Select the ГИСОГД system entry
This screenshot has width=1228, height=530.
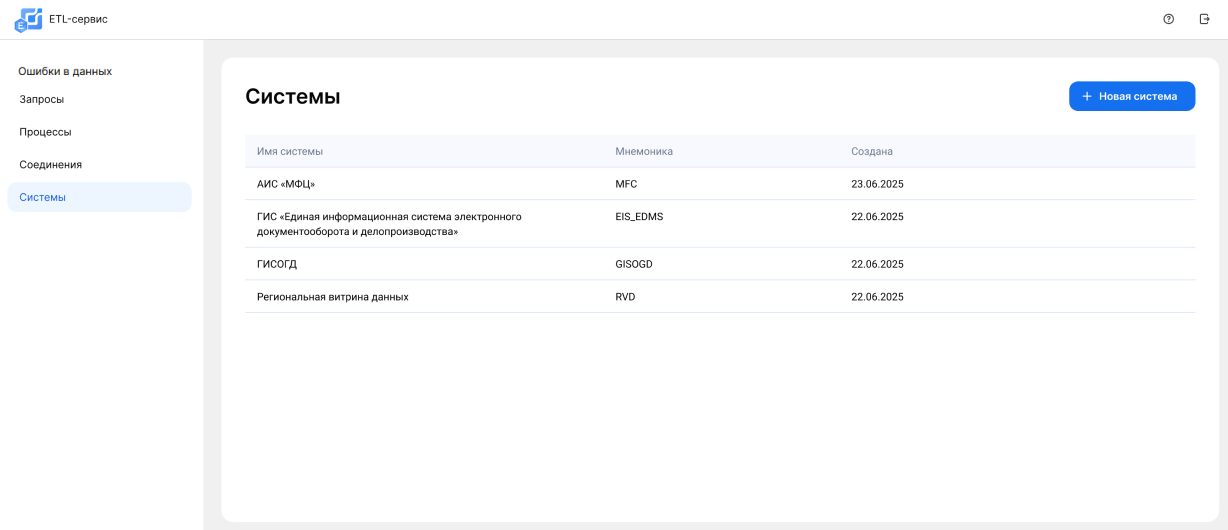[277, 264]
